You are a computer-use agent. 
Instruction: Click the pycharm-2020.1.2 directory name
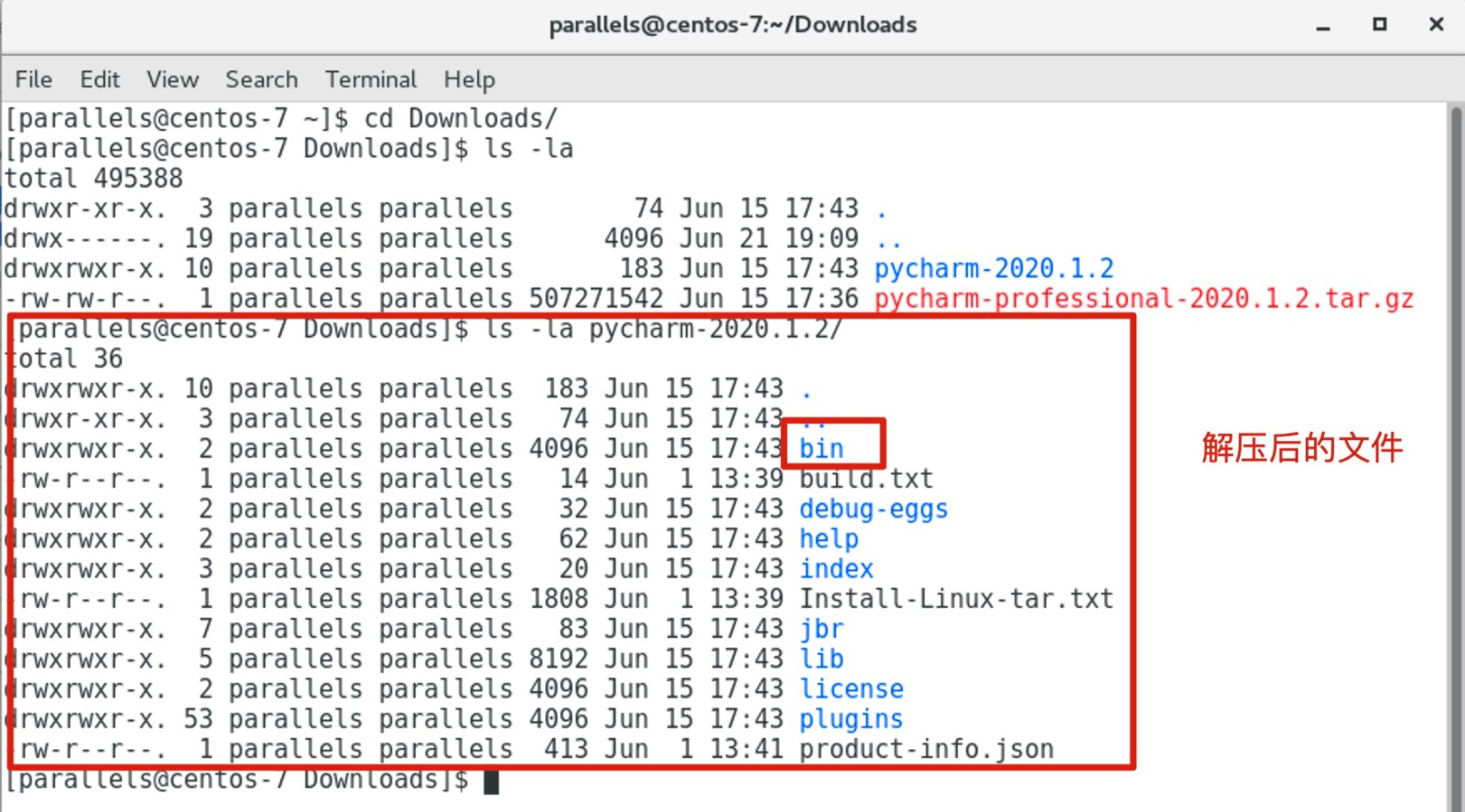point(993,268)
